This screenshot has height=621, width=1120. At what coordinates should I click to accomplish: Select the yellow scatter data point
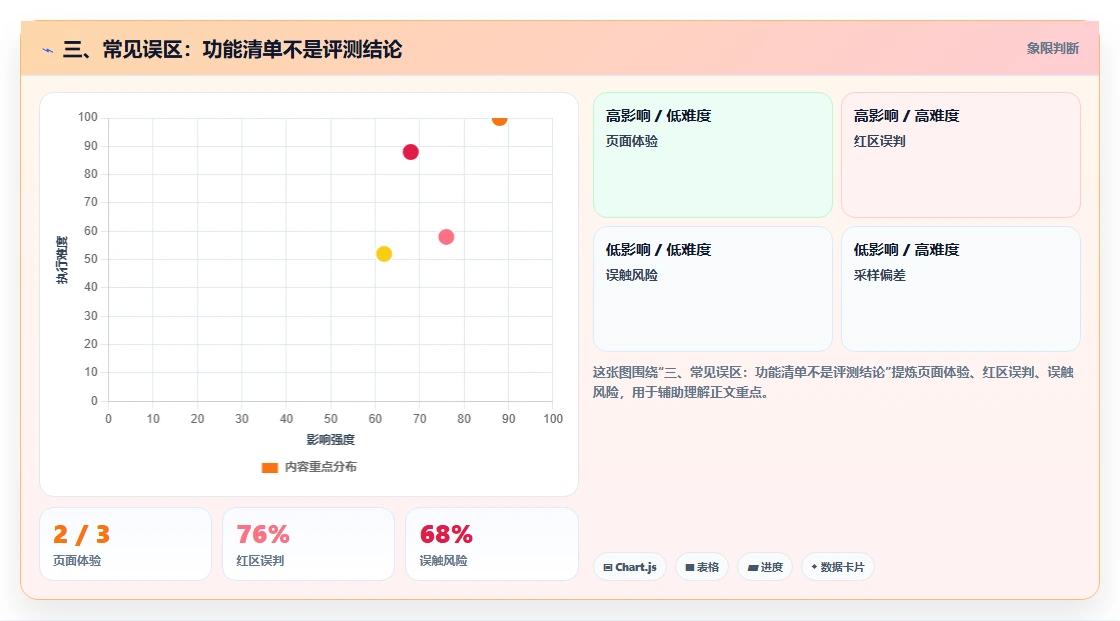(384, 254)
